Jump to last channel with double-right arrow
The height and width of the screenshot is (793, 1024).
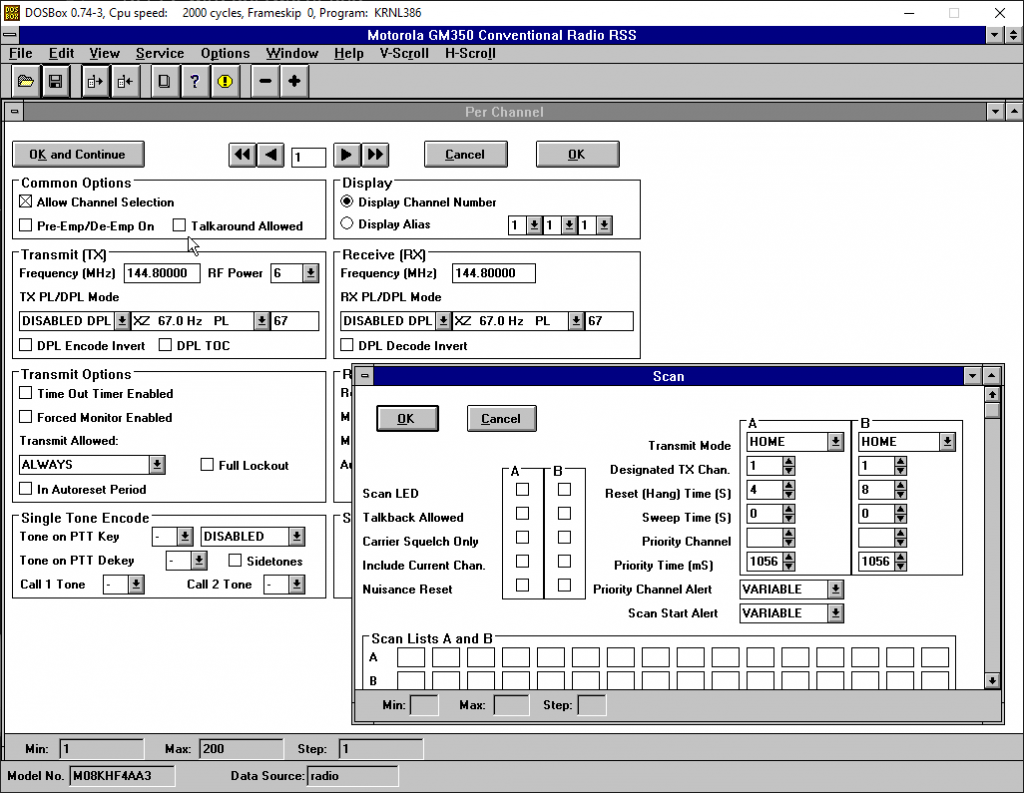tap(375, 154)
